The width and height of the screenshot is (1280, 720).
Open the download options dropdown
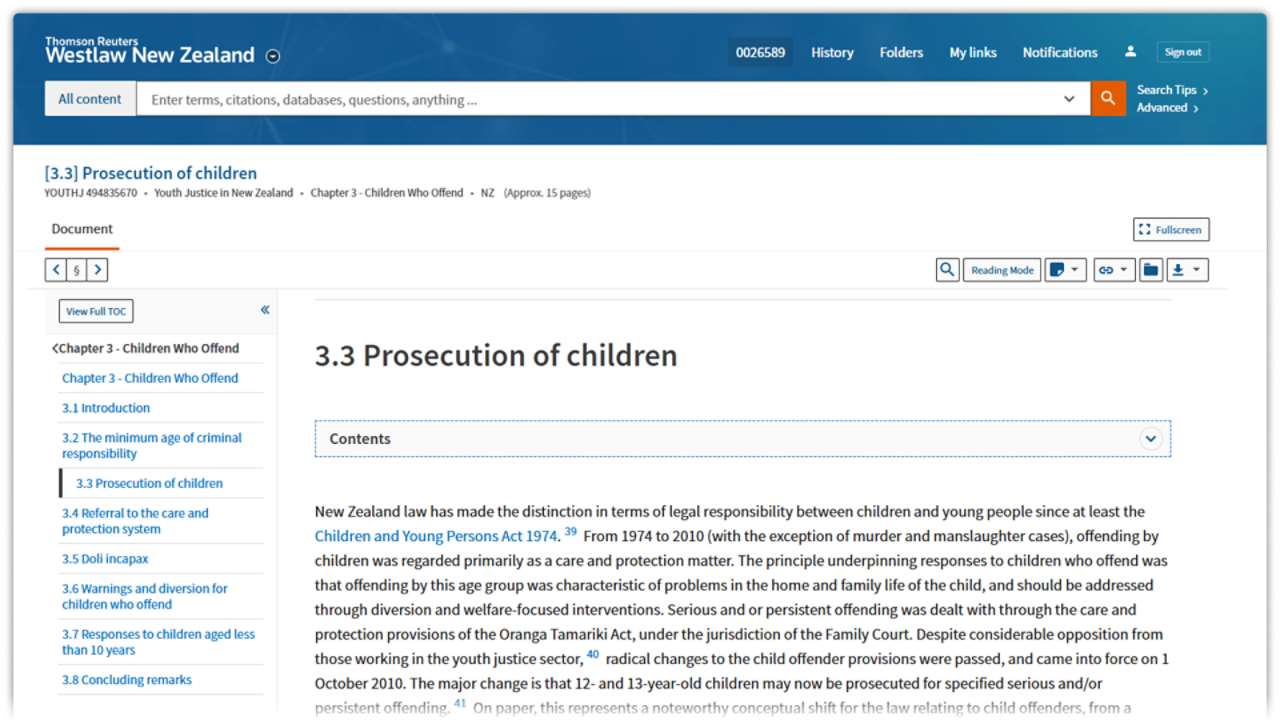[x=1187, y=270]
